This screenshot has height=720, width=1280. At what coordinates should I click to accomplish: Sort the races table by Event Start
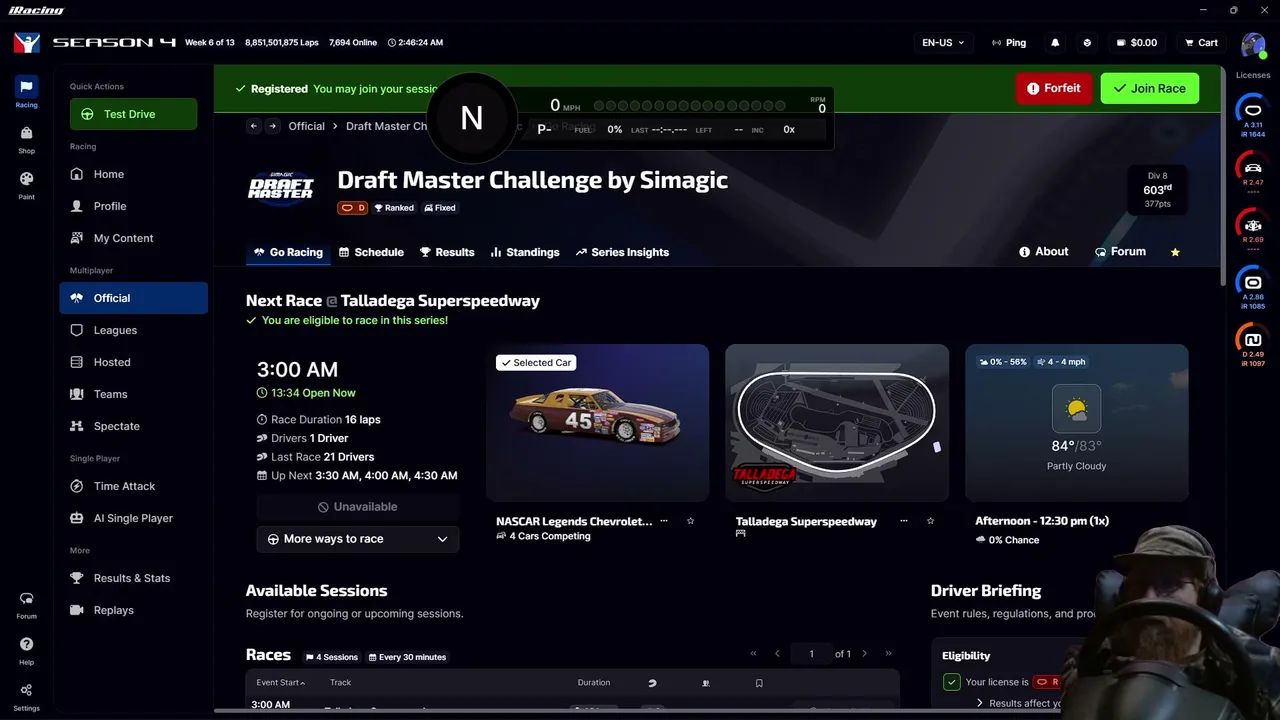click(x=281, y=683)
